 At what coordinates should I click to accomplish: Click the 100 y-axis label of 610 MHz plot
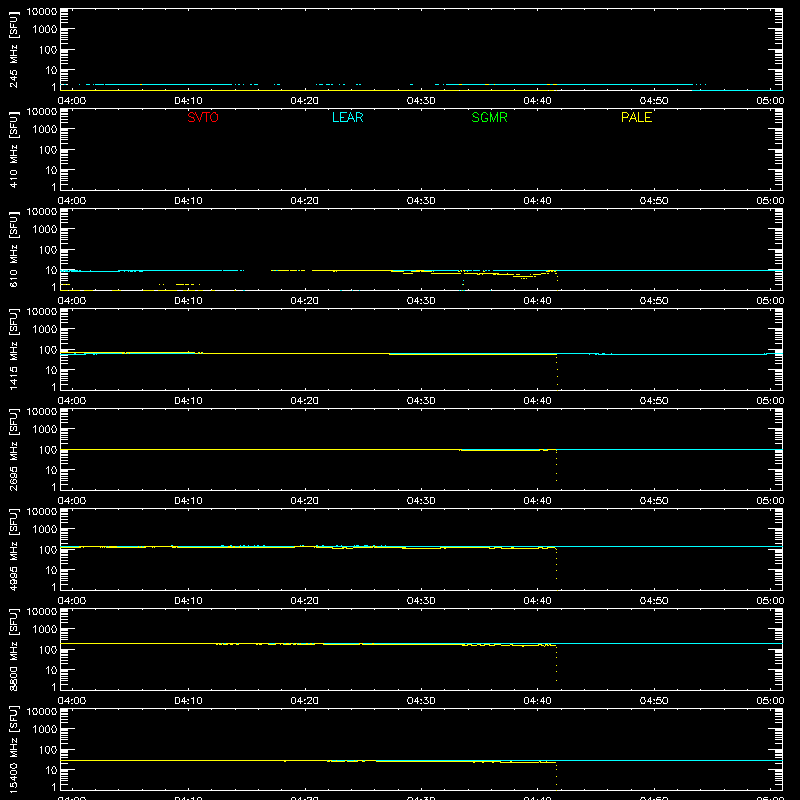click(x=48, y=250)
